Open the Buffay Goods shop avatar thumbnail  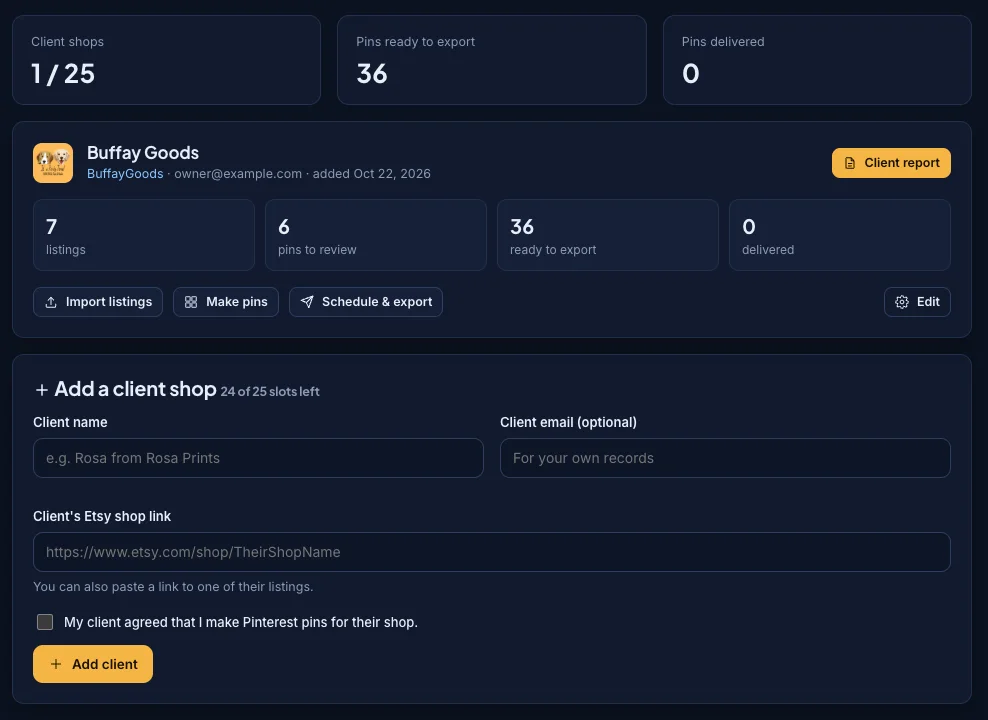click(x=53, y=163)
